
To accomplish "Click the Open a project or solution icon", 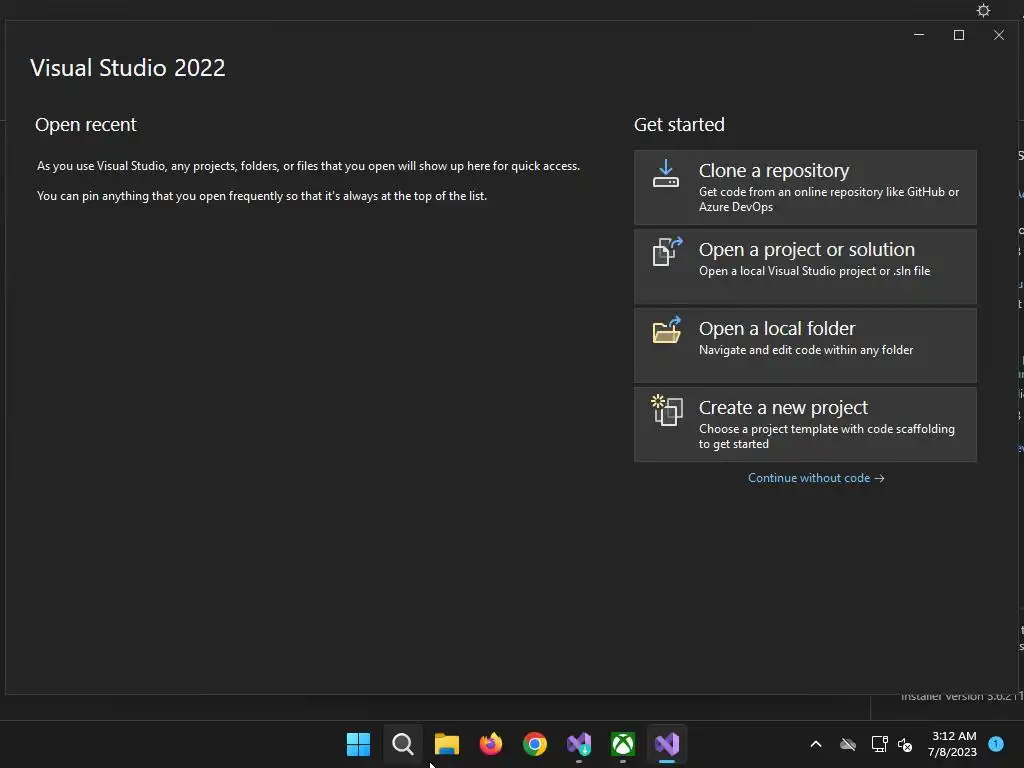I will (x=667, y=251).
